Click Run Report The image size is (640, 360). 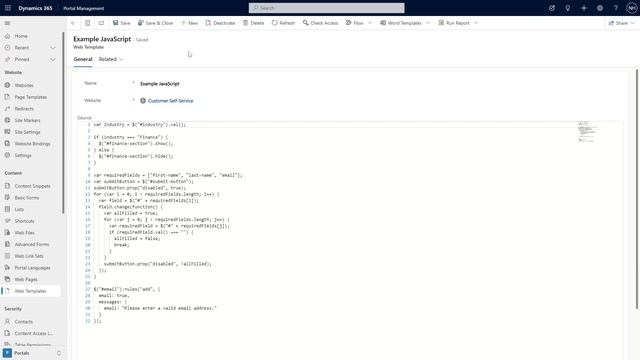pyautogui.click(x=454, y=23)
